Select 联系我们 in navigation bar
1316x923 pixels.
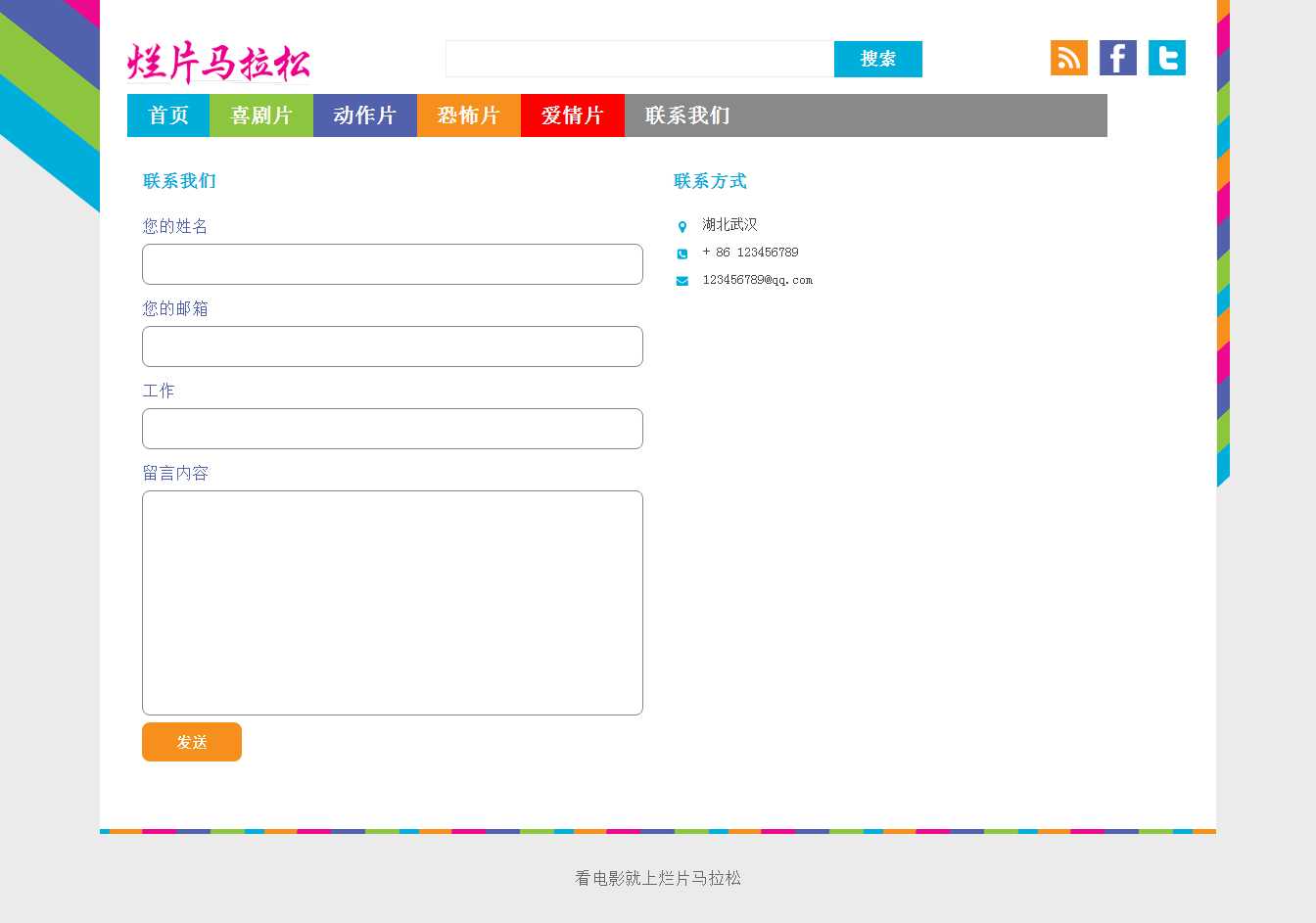click(687, 115)
